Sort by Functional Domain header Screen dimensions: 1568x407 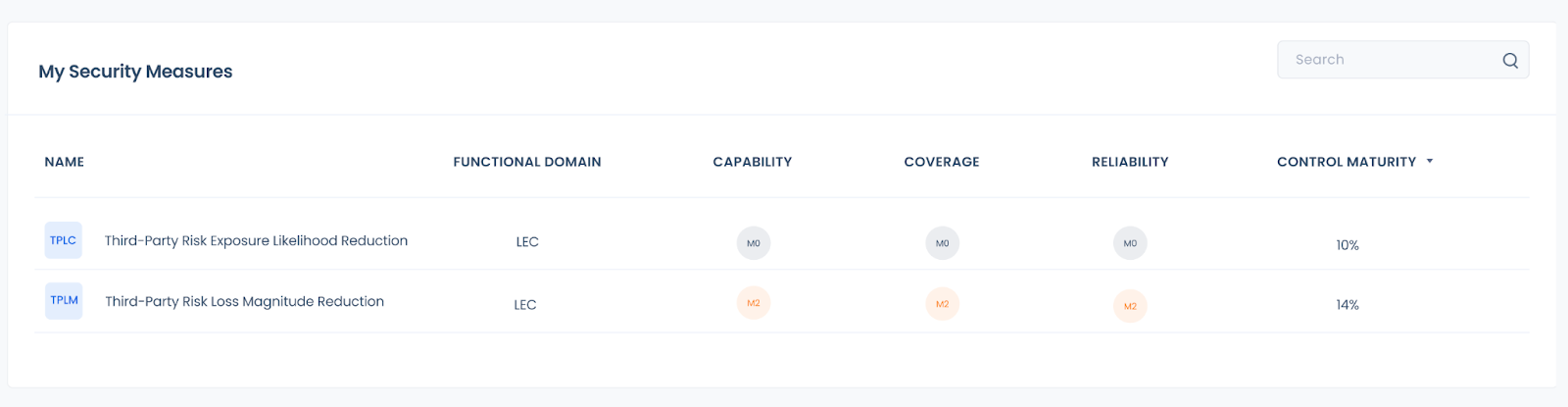point(527,162)
